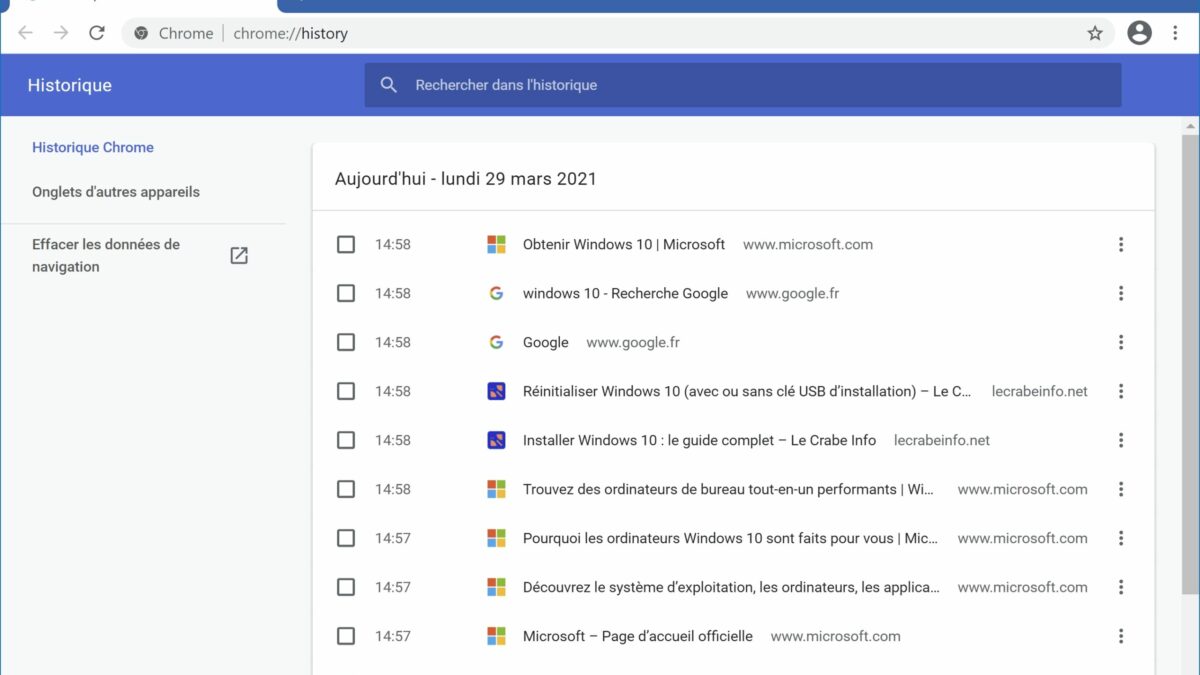Check the box for Obtenir Windows 10 entry

(x=346, y=244)
